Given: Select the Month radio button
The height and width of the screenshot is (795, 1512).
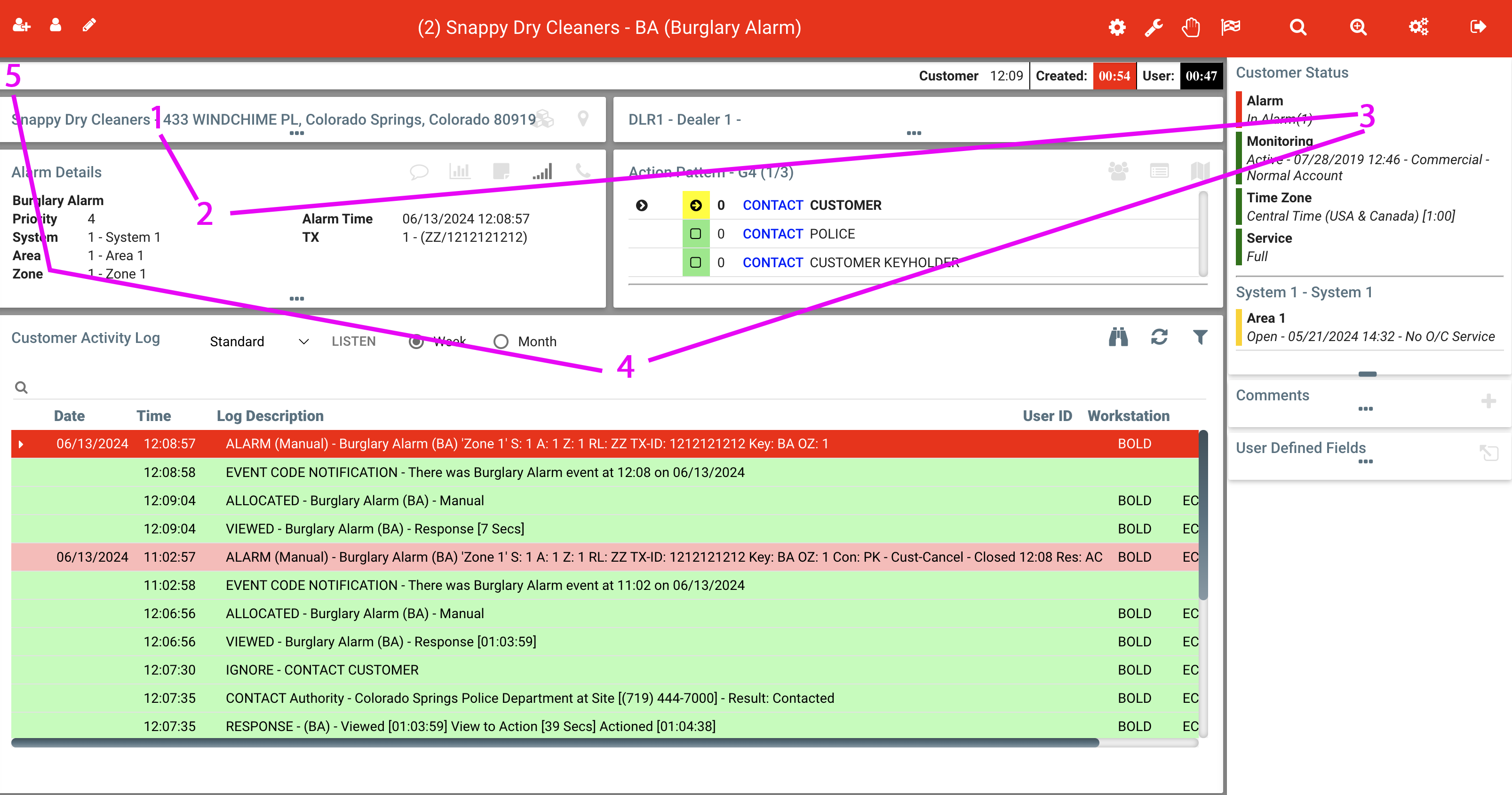Looking at the screenshot, I should coord(501,342).
